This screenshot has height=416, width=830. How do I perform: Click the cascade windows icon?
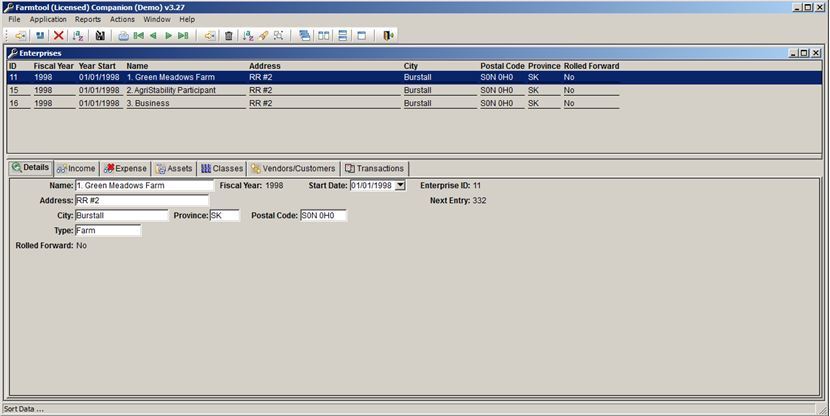pos(304,35)
